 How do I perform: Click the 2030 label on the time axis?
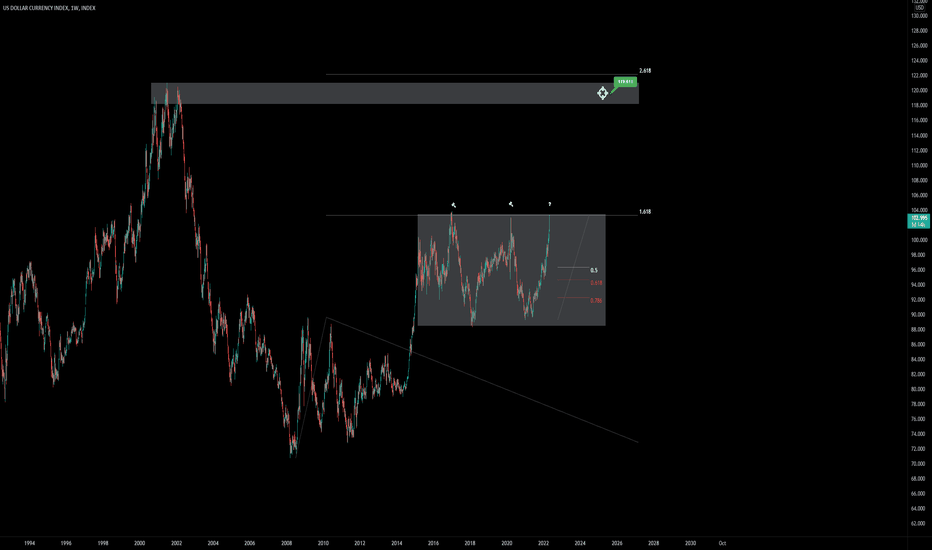[690, 543]
